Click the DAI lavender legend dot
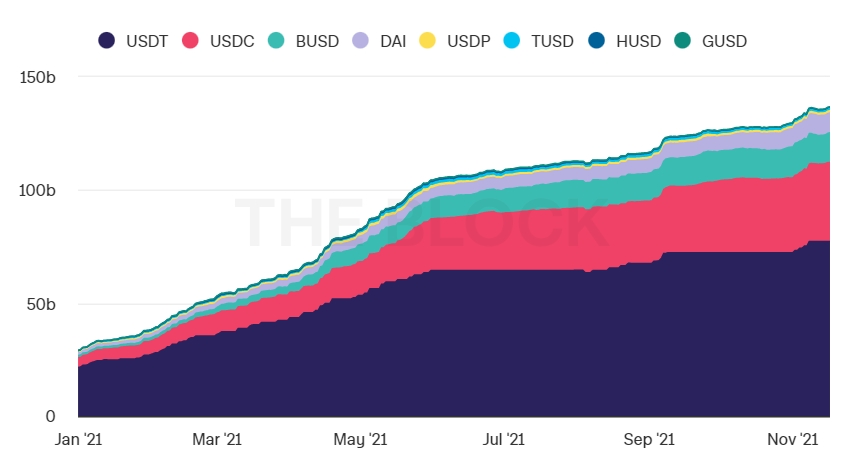Viewport: 852px width, 471px height. coord(362,41)
